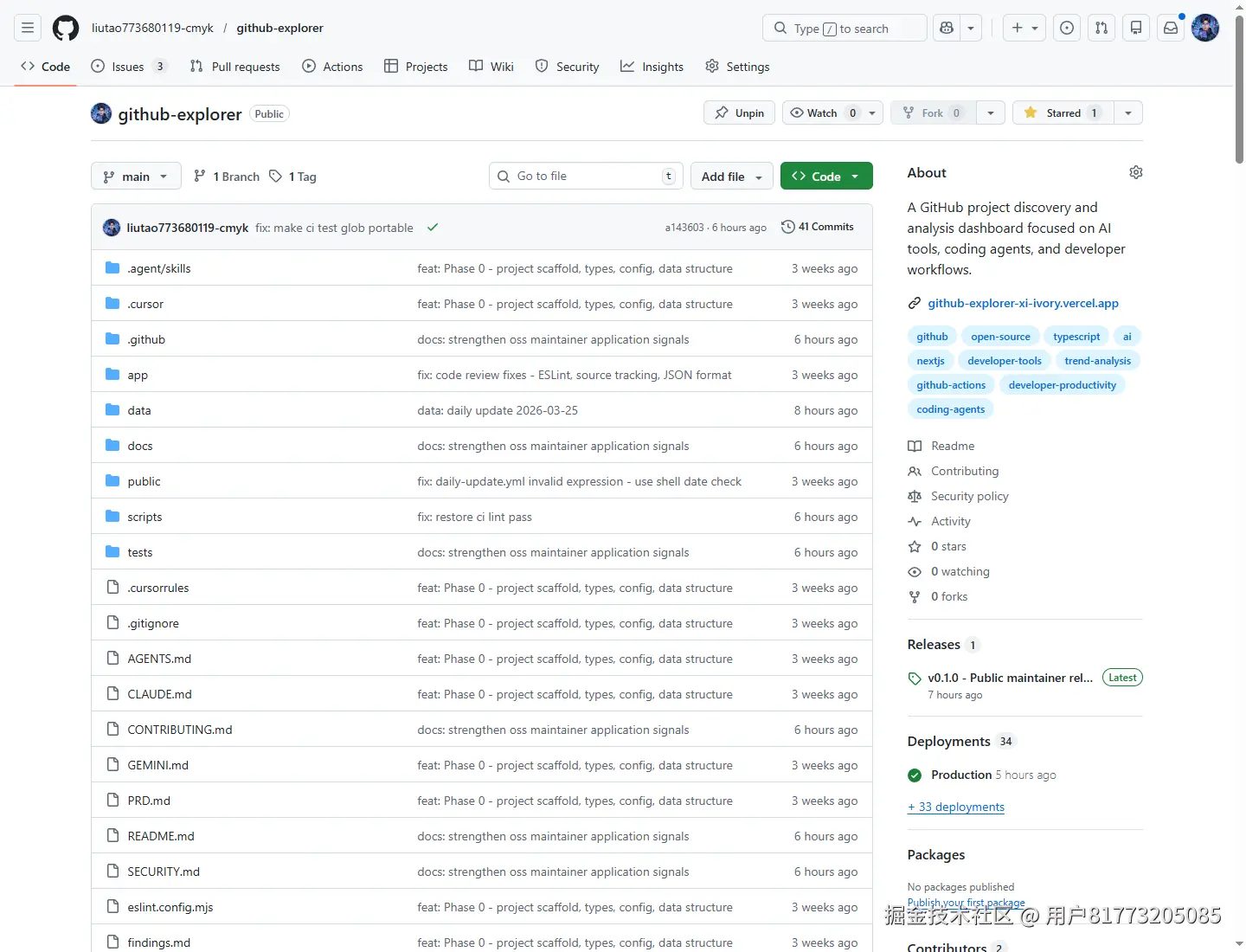Open your profile avatar
The width and height of the screenshot is (1246, 952).
coord(1204,28)
